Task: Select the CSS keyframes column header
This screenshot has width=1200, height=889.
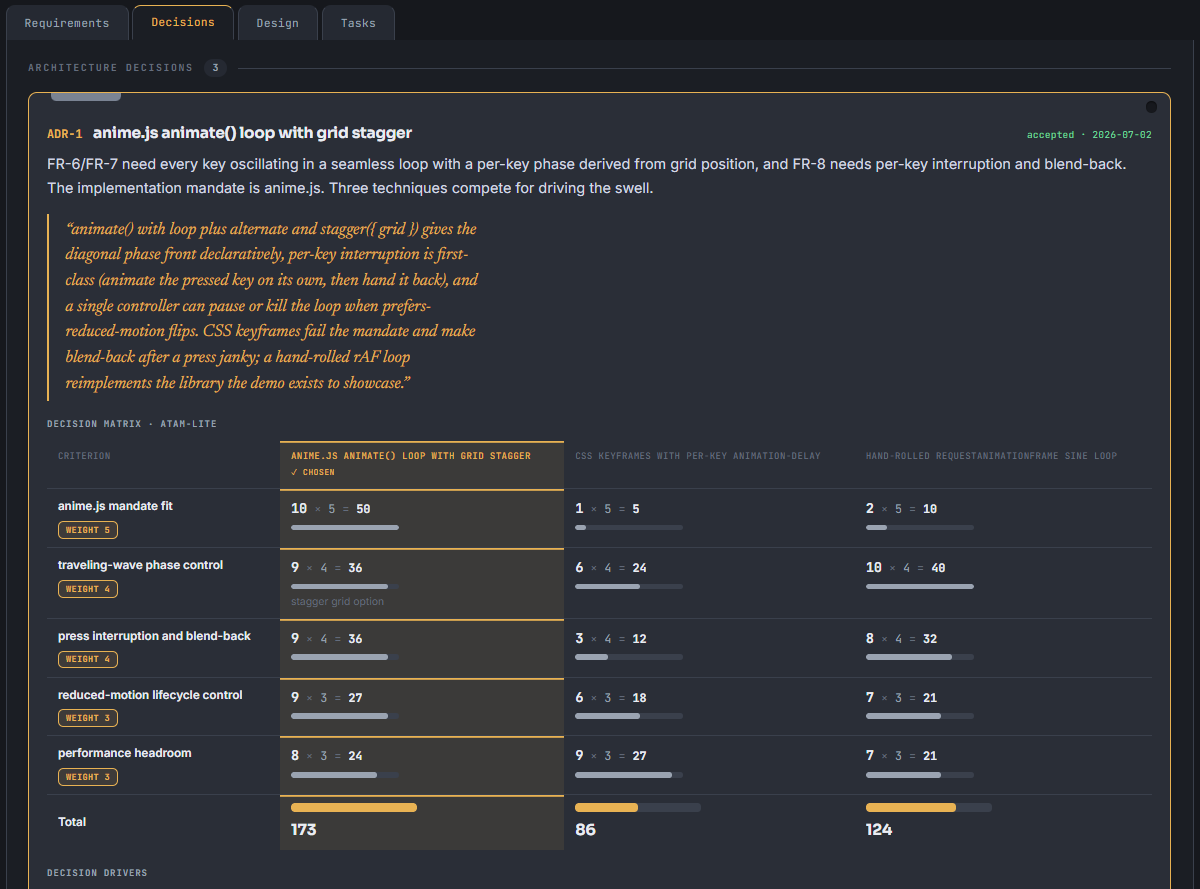Action: [x=698, y=456]
